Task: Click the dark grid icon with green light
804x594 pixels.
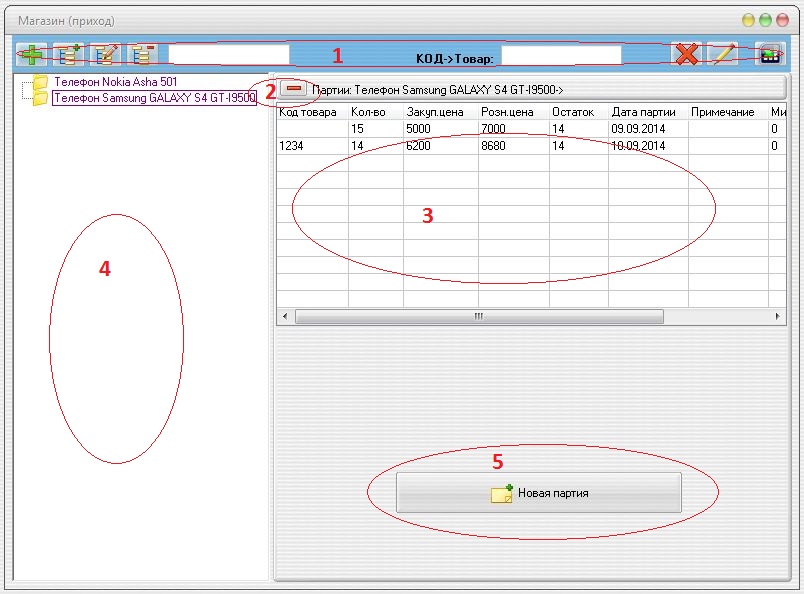Action: pyautogui.click(x=770, y=54)
